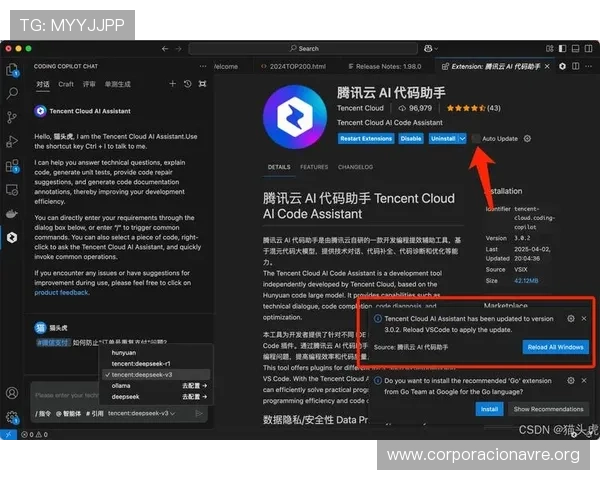The image size is (600, 480).
Task: Open the Extensions view in activity bar
Action: coord(12,166)
